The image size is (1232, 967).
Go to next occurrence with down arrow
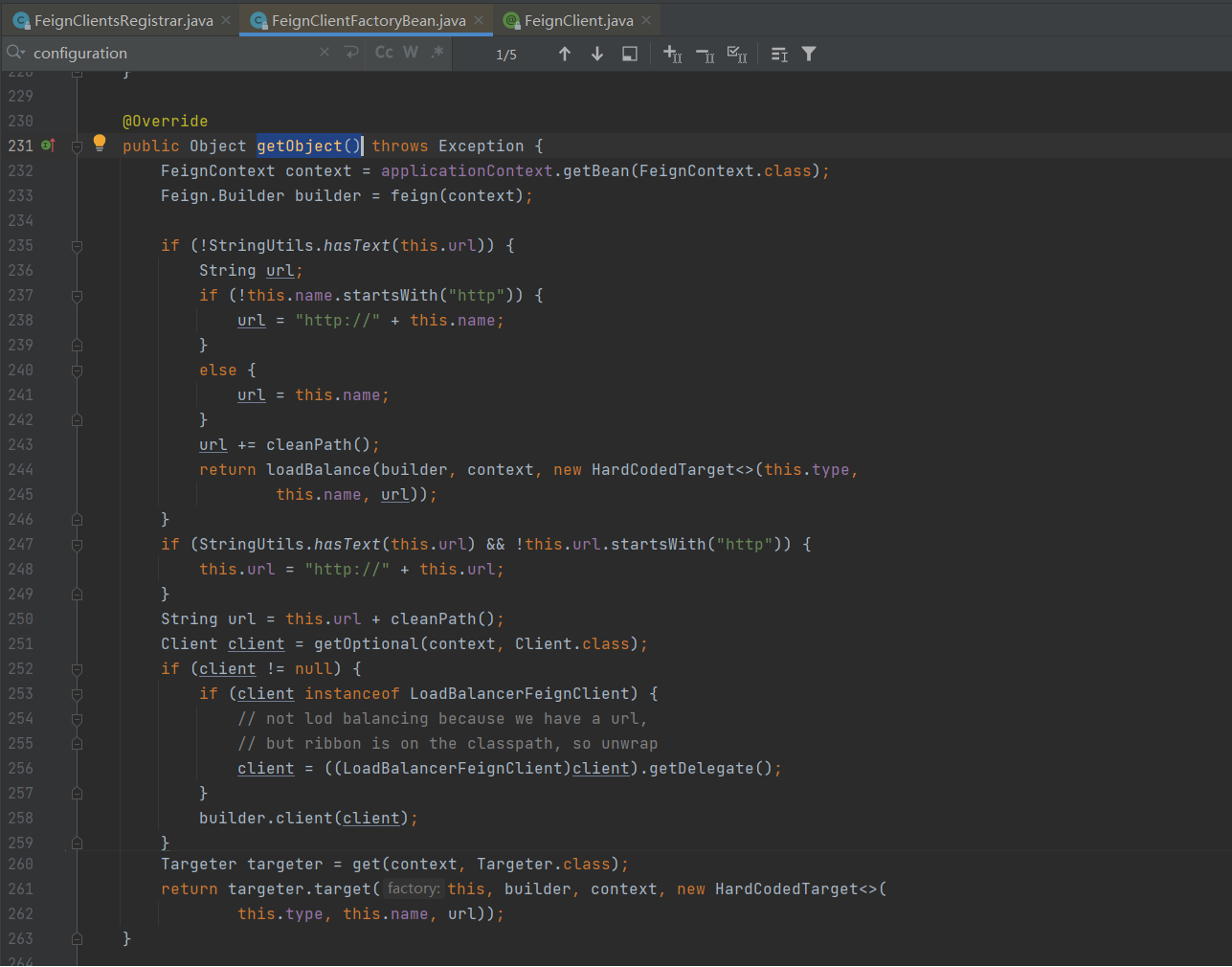(x=597, y=54)
